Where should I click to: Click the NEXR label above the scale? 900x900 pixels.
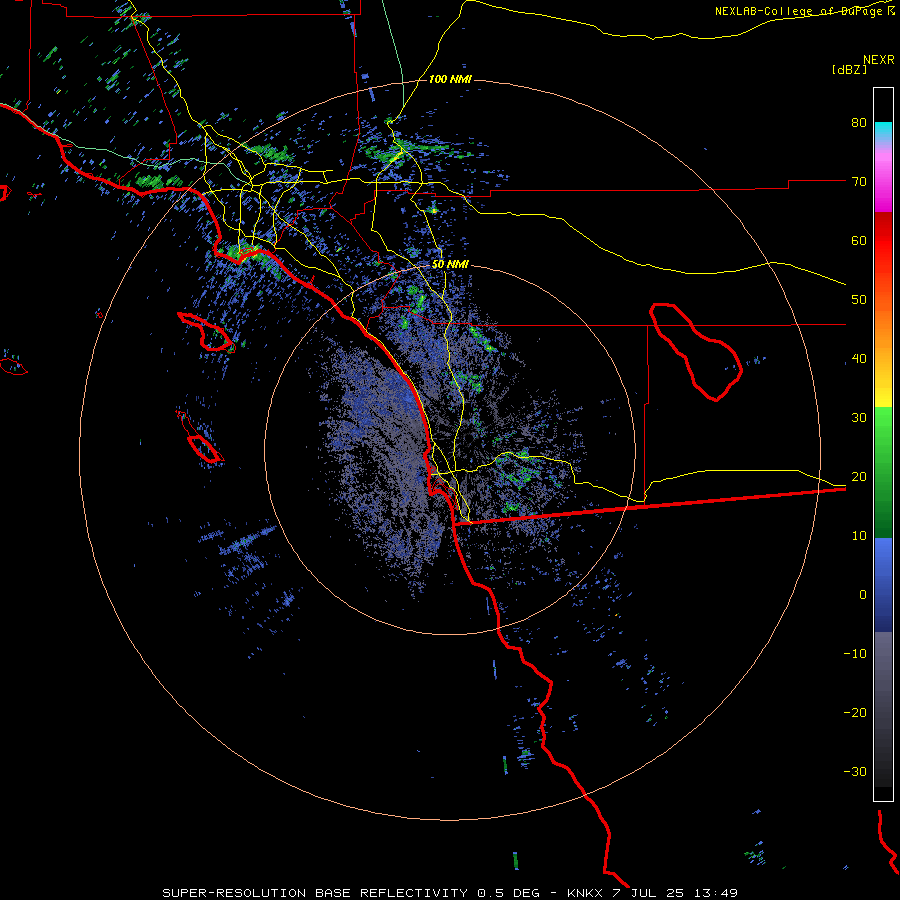878,60
